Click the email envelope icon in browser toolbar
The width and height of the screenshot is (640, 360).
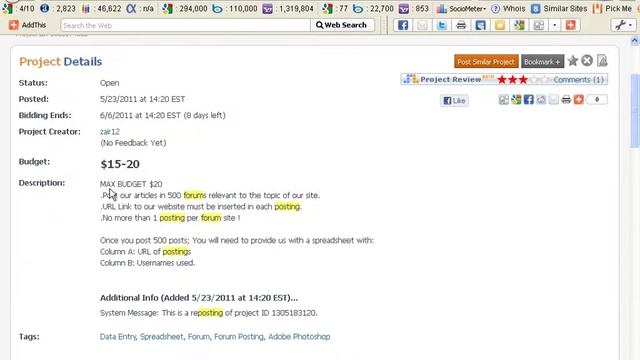(422, 25)
